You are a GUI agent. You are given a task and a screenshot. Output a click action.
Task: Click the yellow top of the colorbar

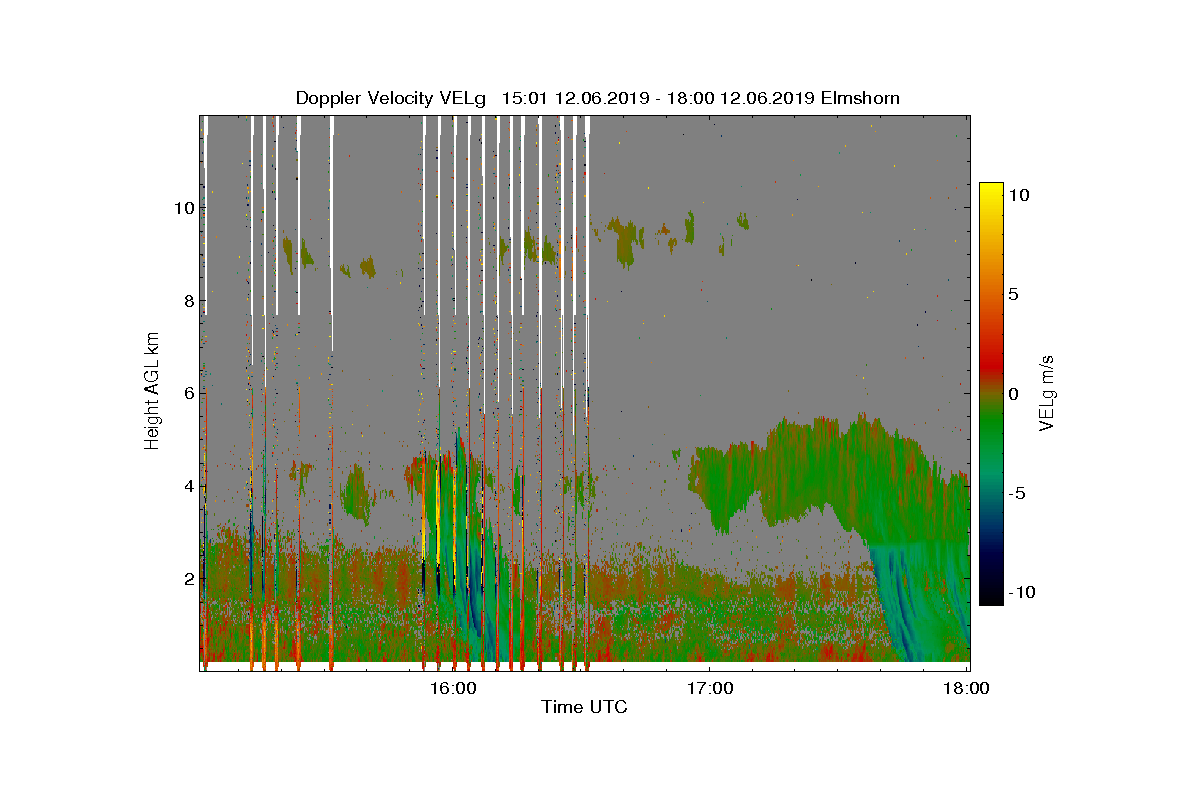991,192
